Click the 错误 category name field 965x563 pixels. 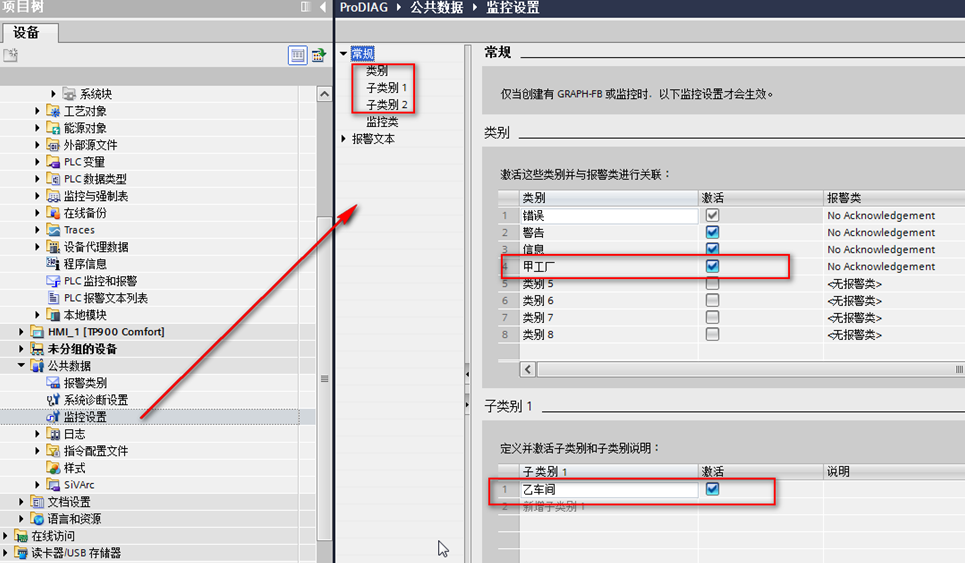[x=608, y=216]
